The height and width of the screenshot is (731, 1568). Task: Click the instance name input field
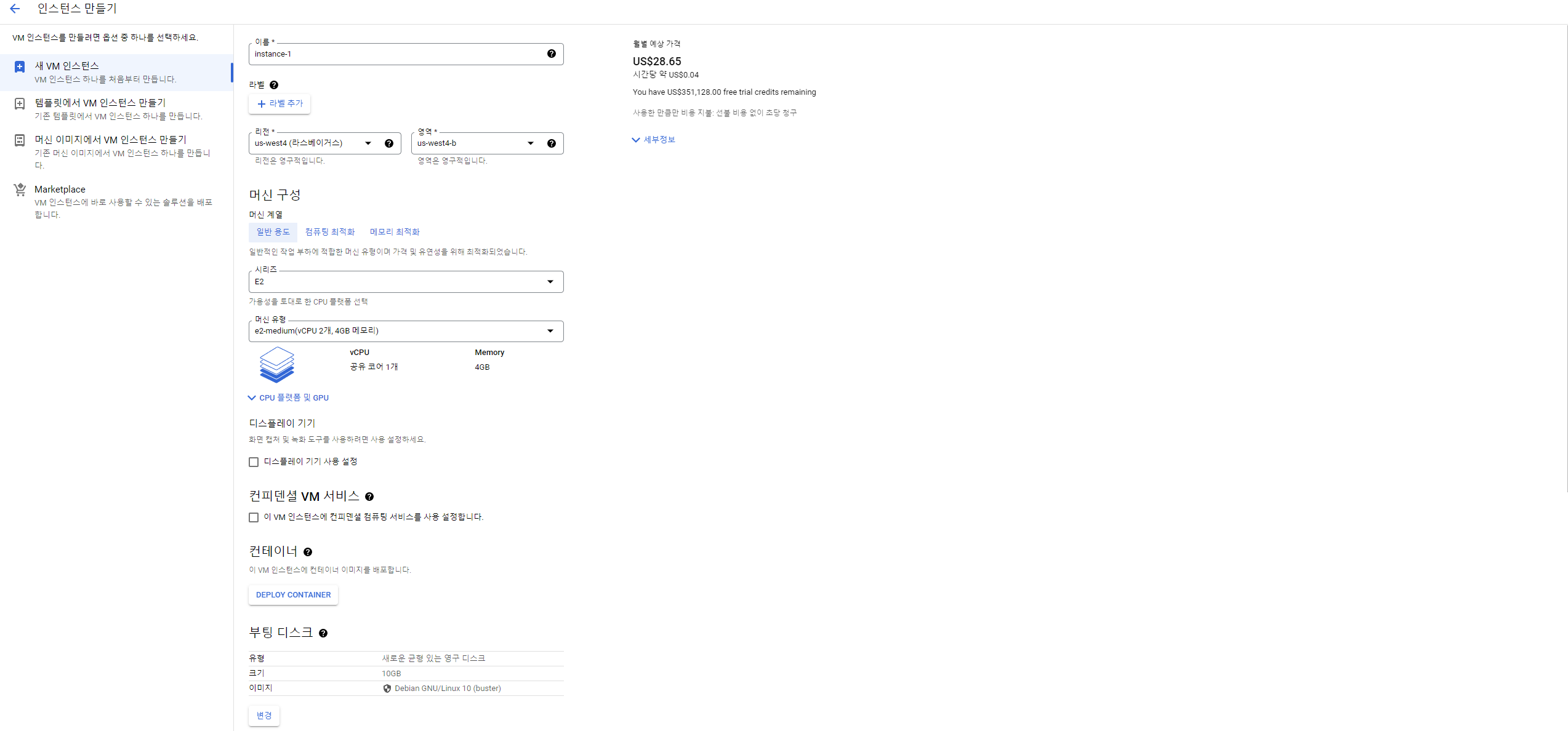394,54
